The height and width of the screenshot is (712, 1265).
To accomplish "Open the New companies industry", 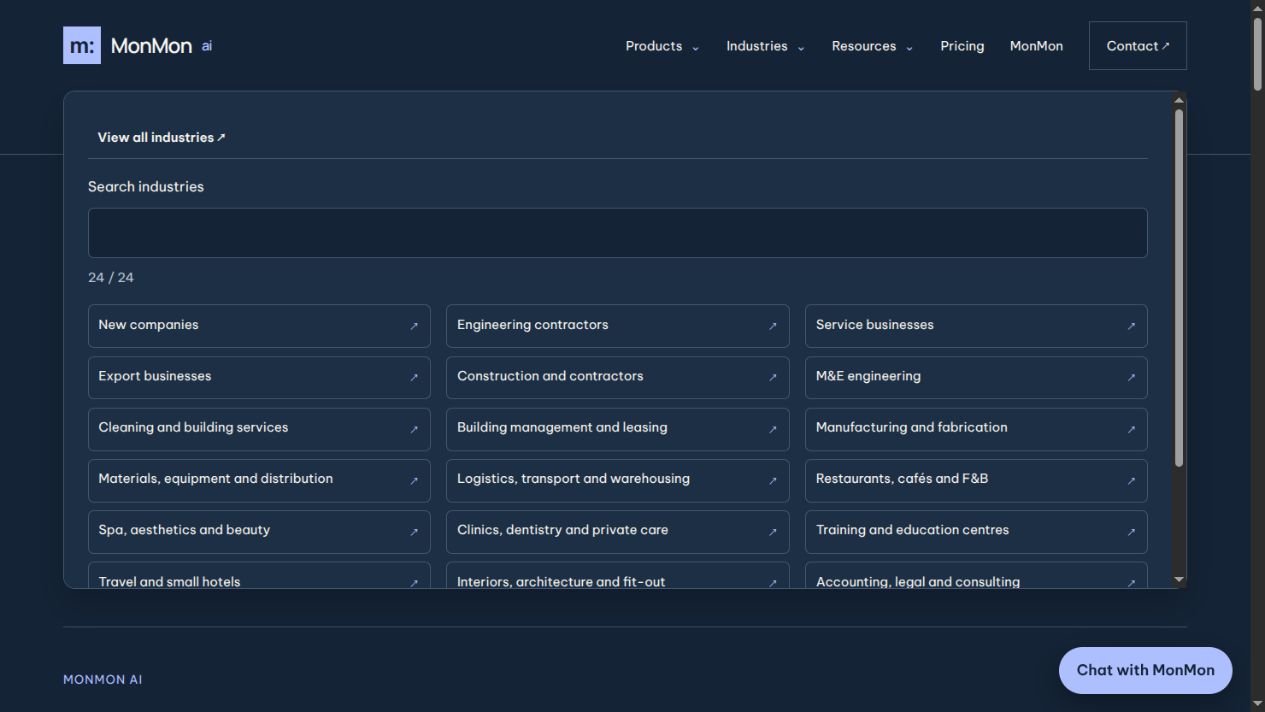I will tap(259, 326).
